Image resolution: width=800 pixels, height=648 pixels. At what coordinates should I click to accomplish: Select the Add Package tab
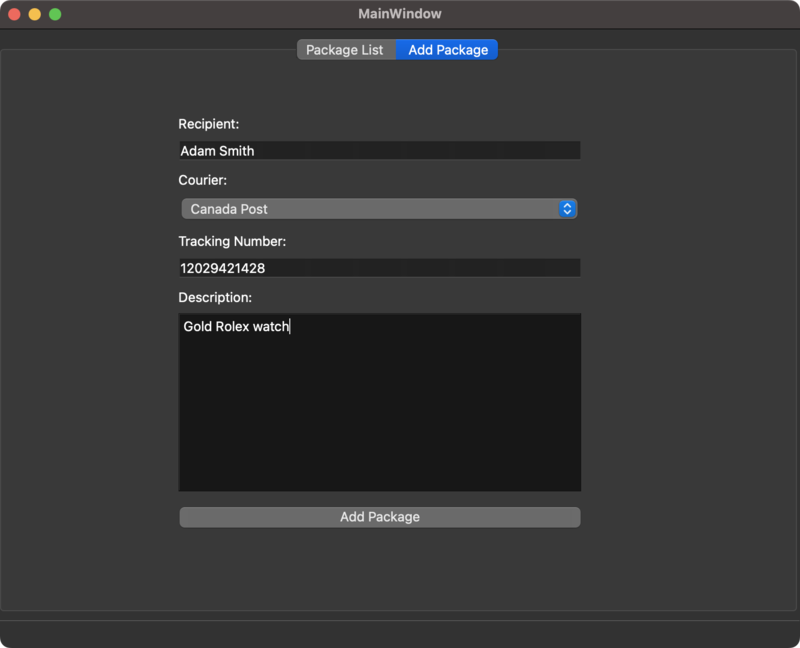click(448, 50)
